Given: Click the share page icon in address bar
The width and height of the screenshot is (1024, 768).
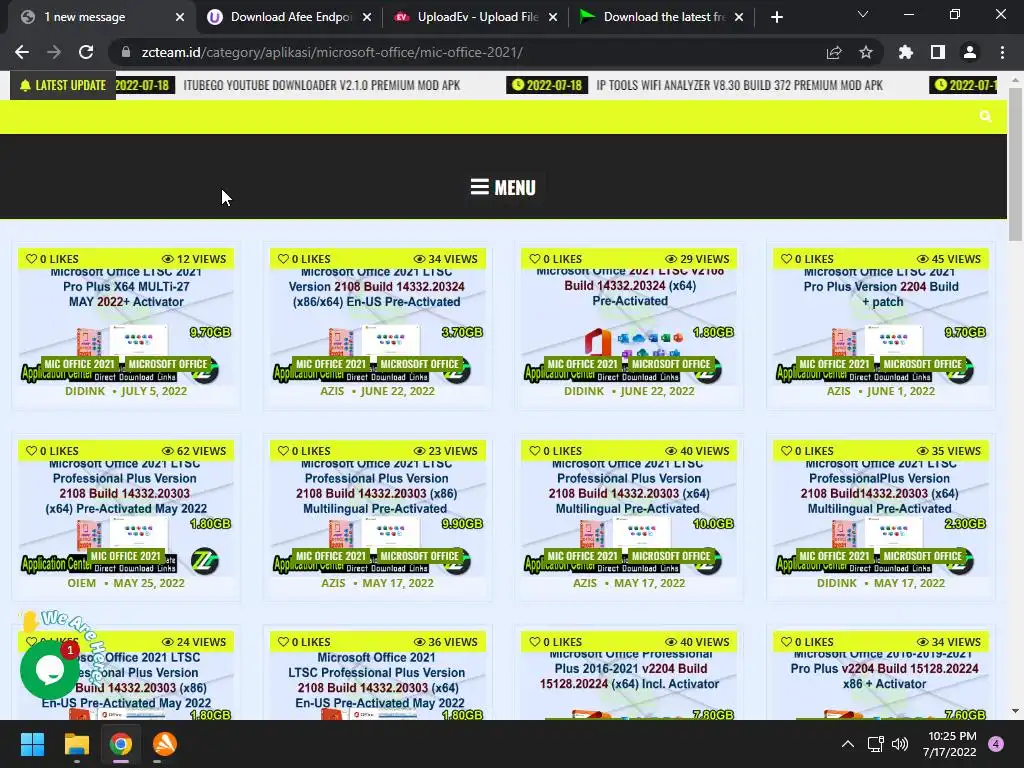Looking at the screenshot, I should [834, 52].
